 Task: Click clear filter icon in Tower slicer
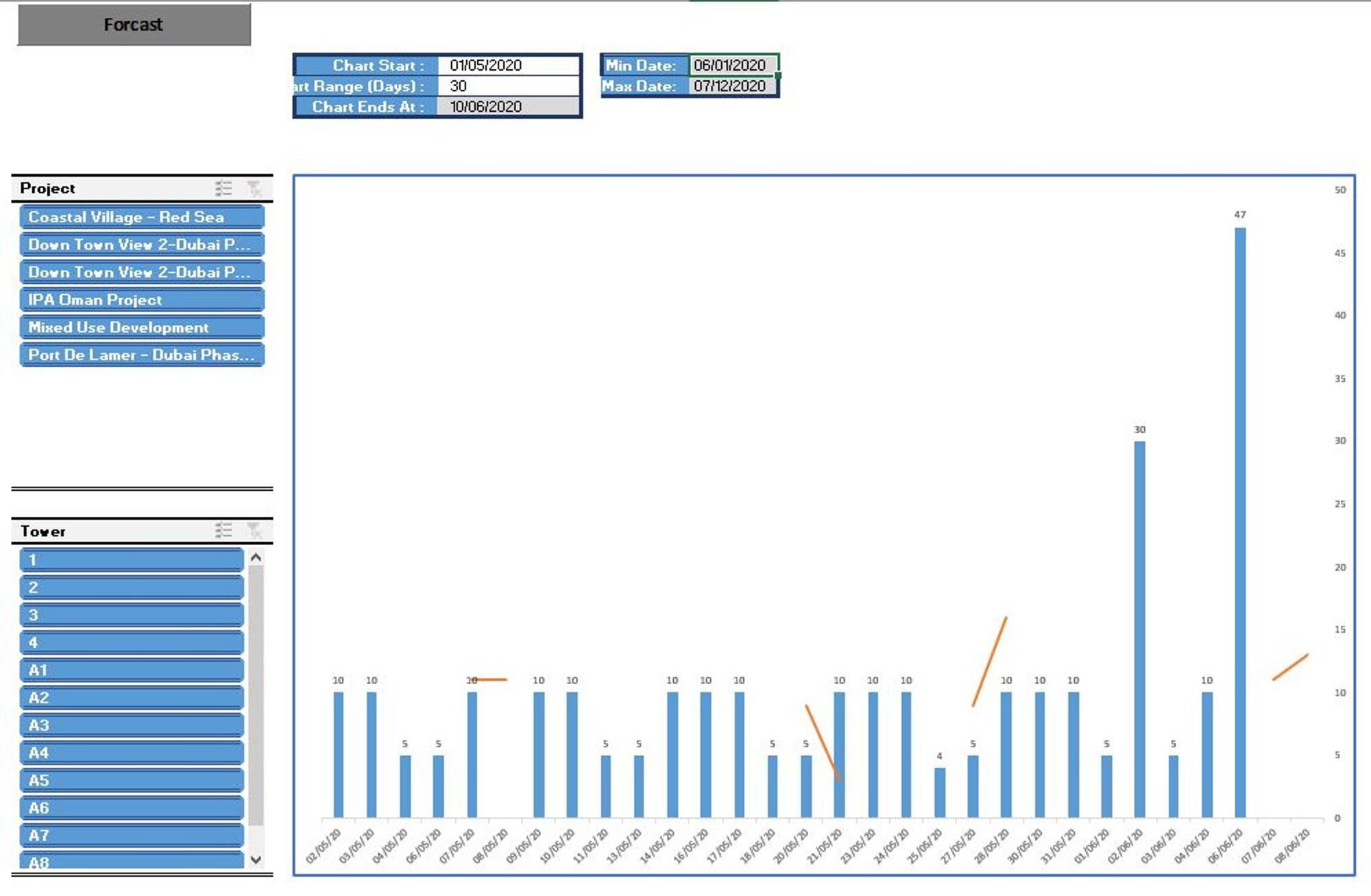point(254,530)
